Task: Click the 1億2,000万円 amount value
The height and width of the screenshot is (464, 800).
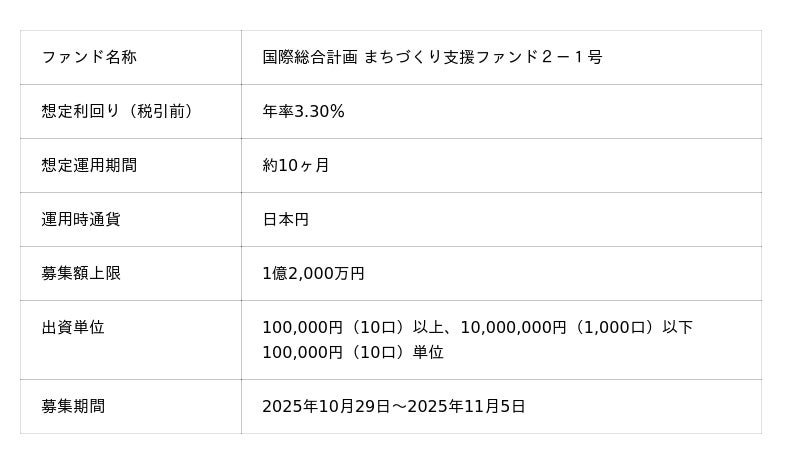Action: click(313, 273)
